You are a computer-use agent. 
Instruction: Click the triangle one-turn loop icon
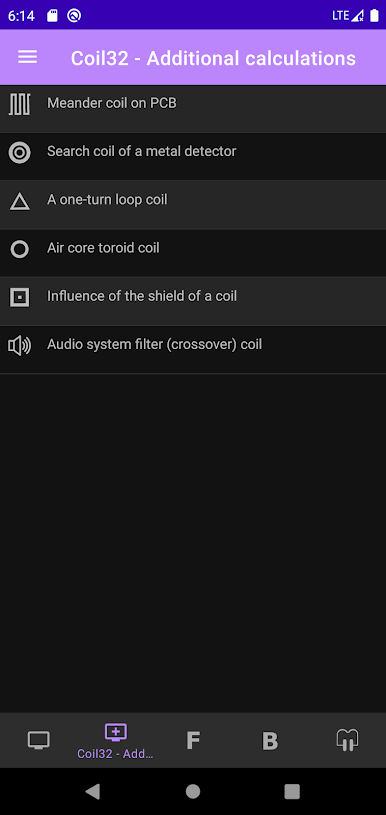(20, 201)
